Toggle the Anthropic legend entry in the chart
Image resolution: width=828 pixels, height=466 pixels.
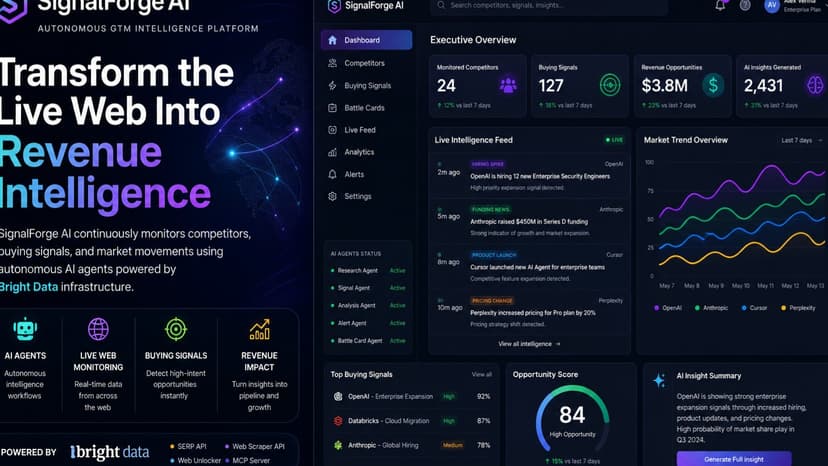711,307
